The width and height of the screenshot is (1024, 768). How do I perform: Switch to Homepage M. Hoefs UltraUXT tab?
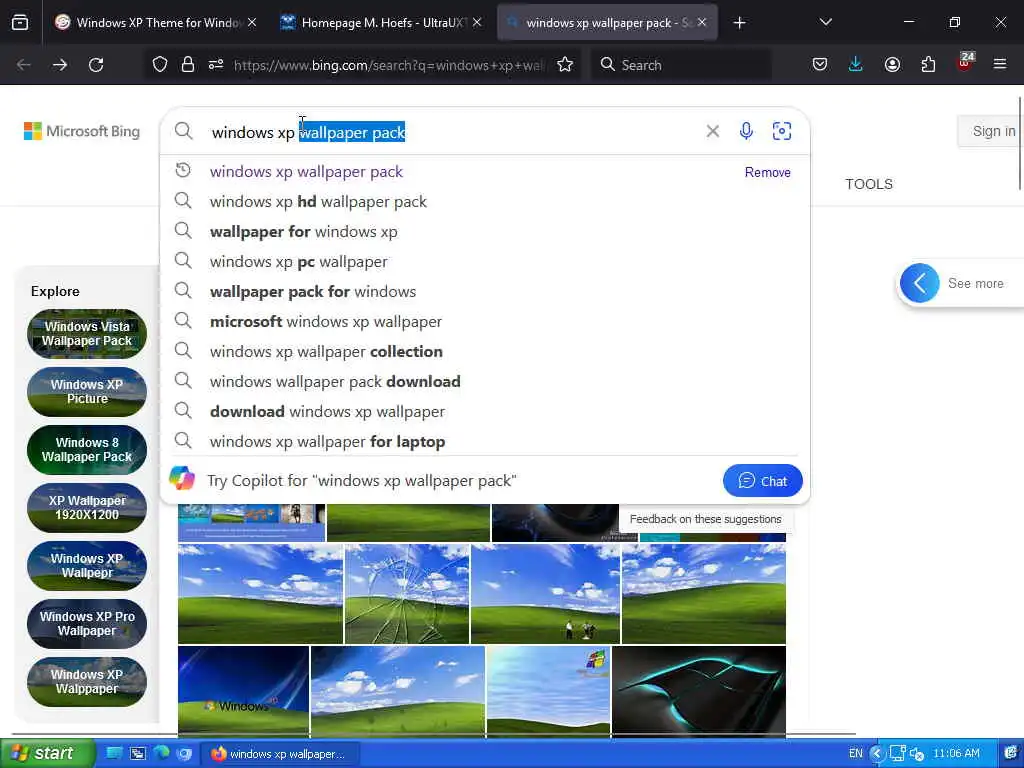(x=381, y=22)
